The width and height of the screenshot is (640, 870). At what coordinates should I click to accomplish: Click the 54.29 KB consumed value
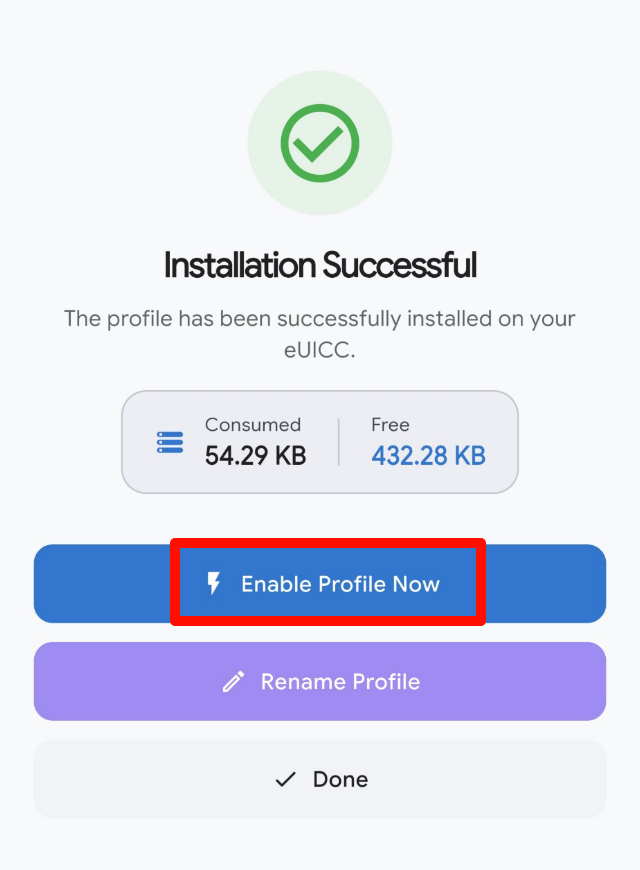click(255, 456)
